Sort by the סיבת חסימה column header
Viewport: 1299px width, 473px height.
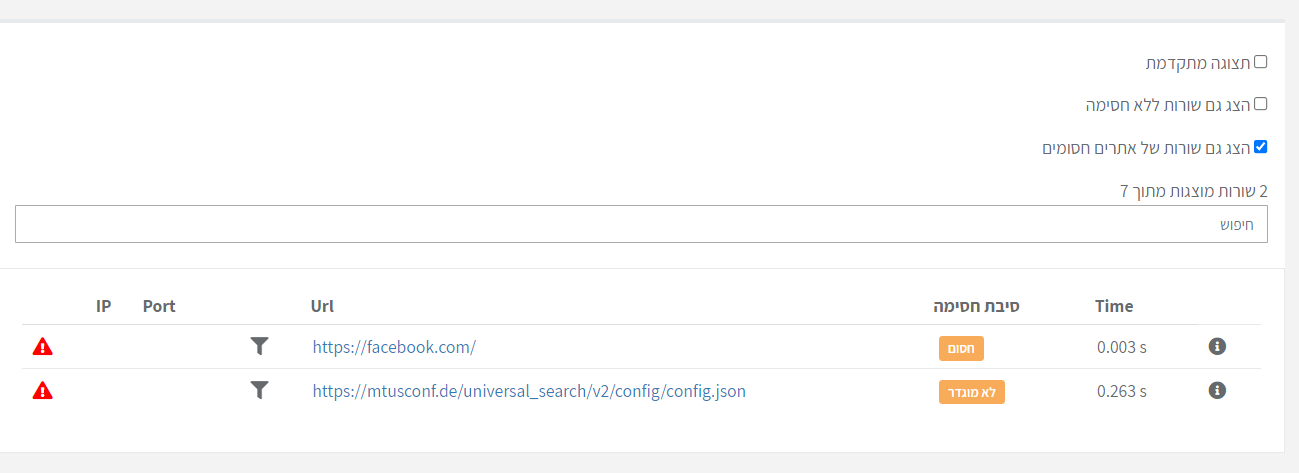click(x=976, y=306)
